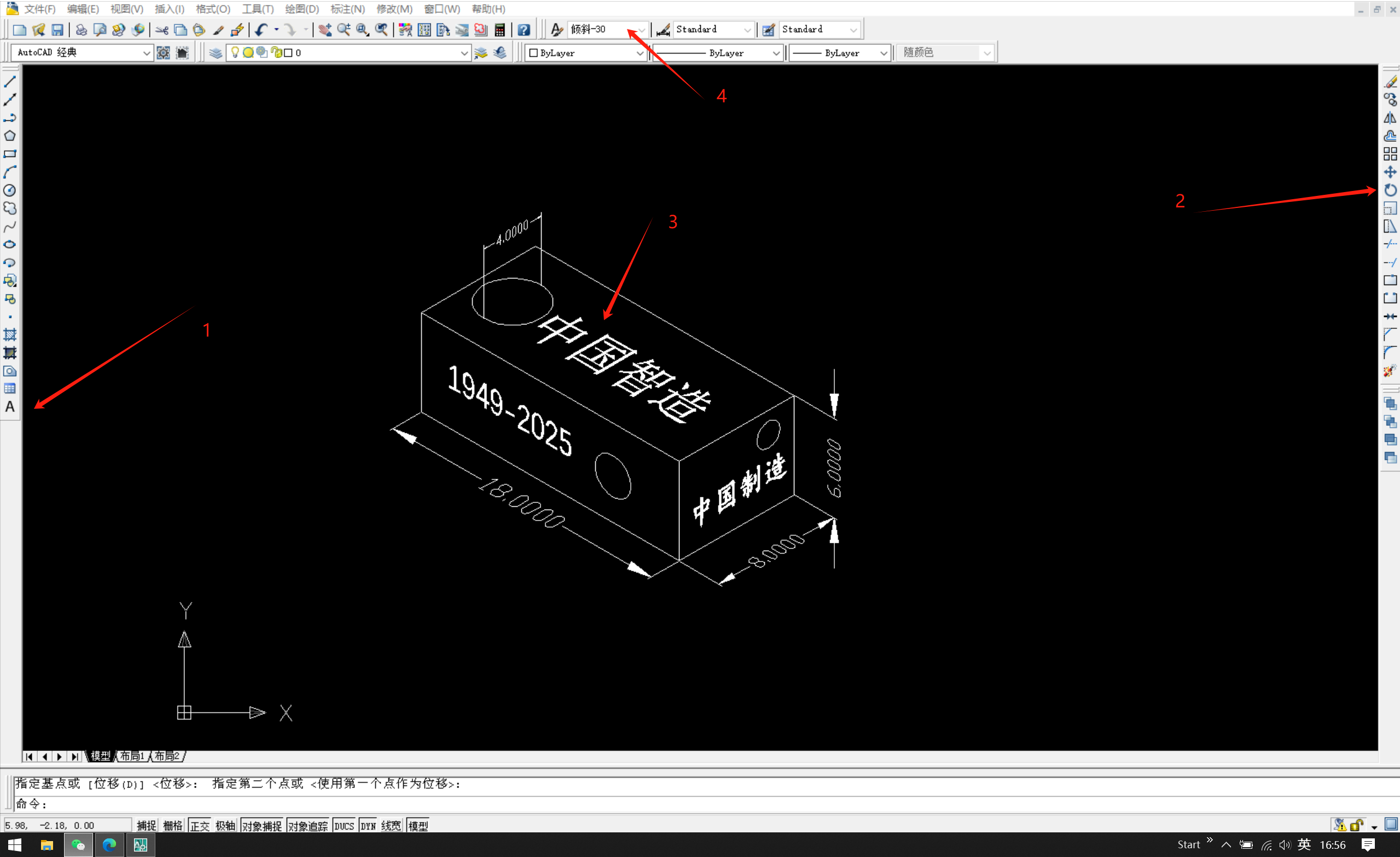This screenshot has width=1400, height=857.
Task: Select the Circle draw tool
Action: click(10, 190)
